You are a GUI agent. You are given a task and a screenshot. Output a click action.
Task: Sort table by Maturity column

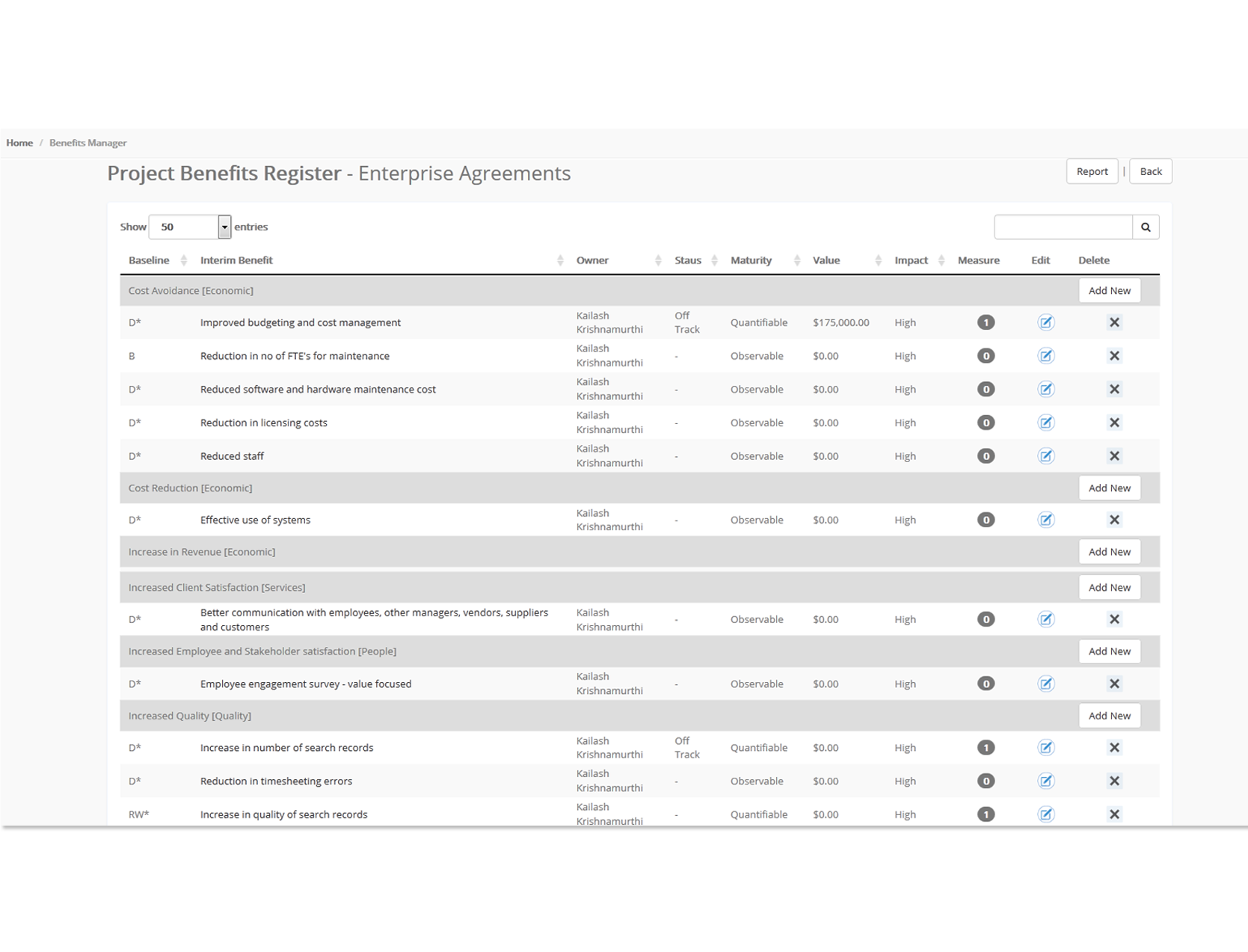[764, 260]
